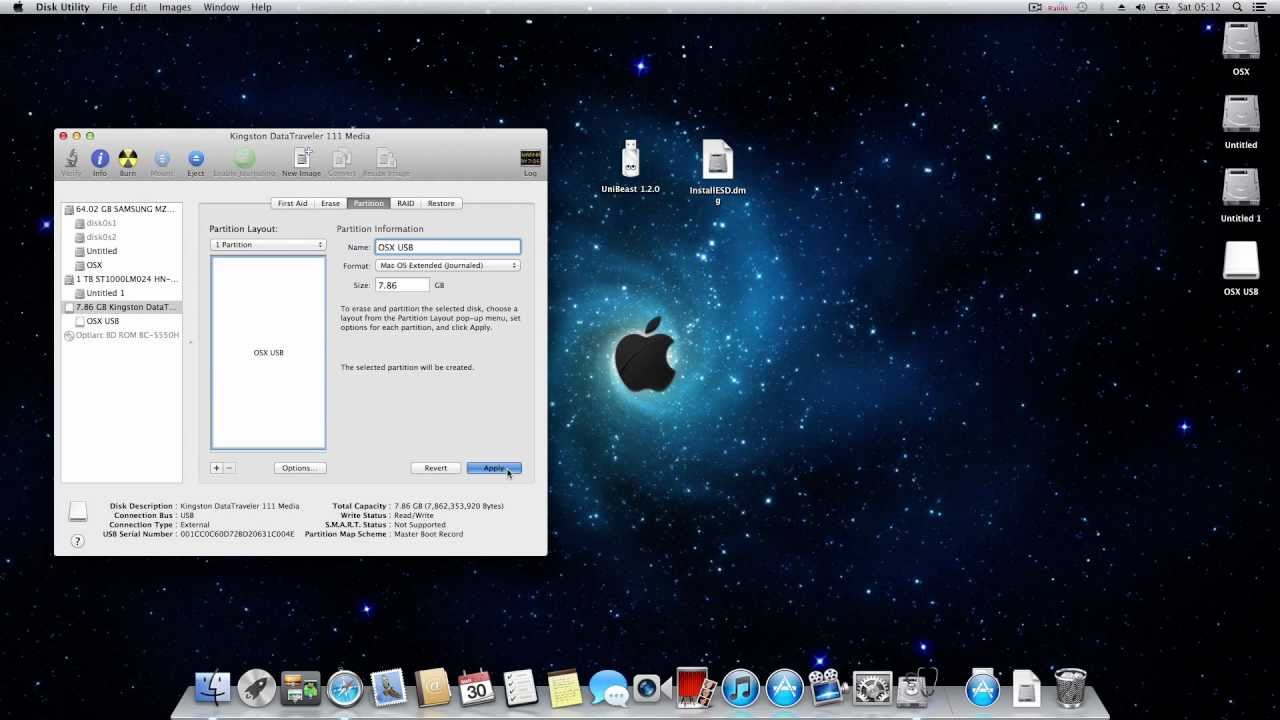Open the Log from the toolbar
This screenshot has width=1280, height=720.
click(x=531, y=162)
